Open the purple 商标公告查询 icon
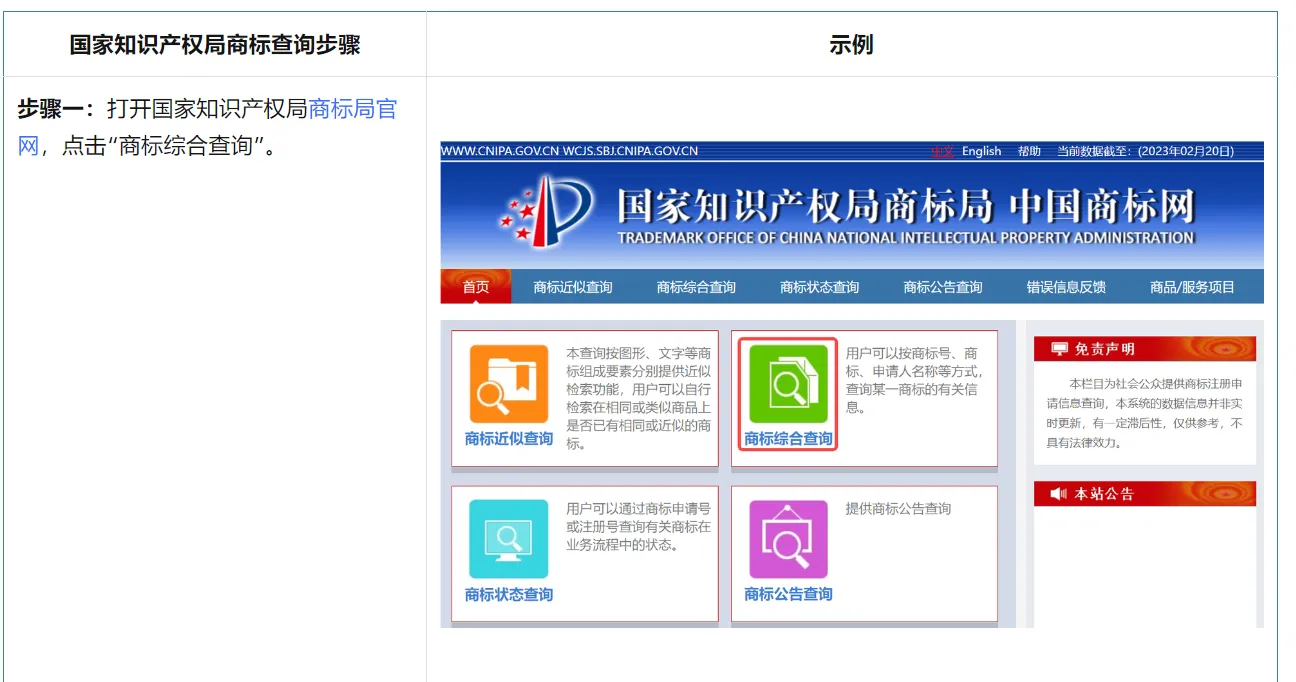Viewport: 1296px width, 682px height. point(789,539)
